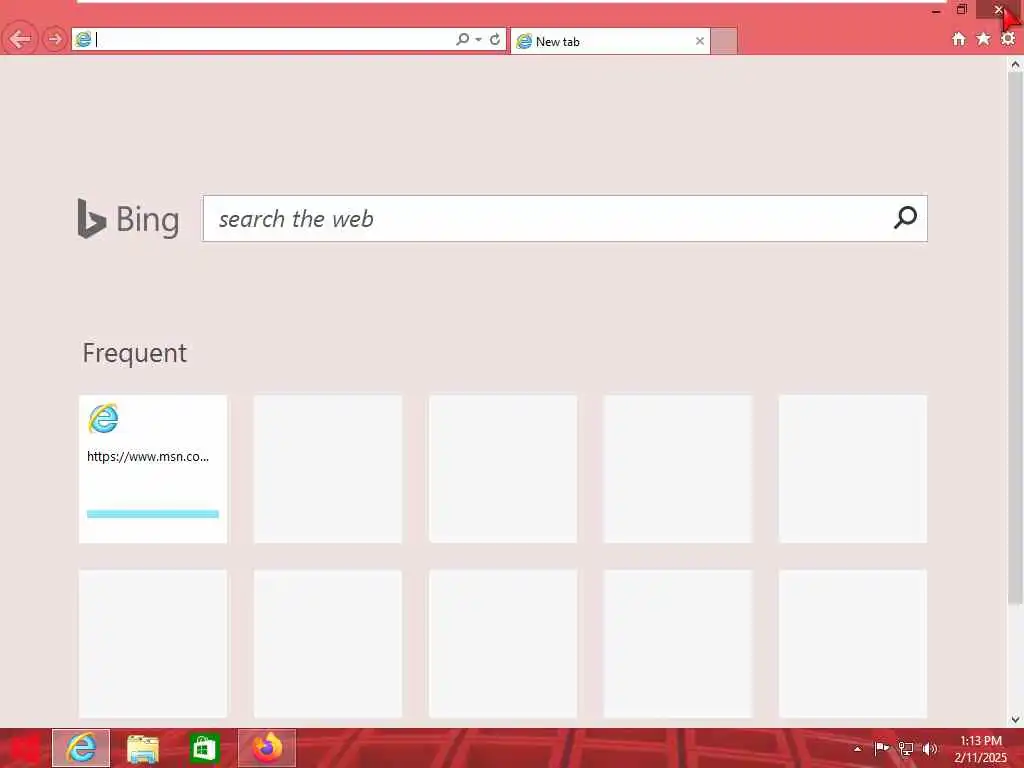This screenshot has width=1024, height=768.
Task: Open the clock showing 1:13 PM
Action: (x=980, y=749)
